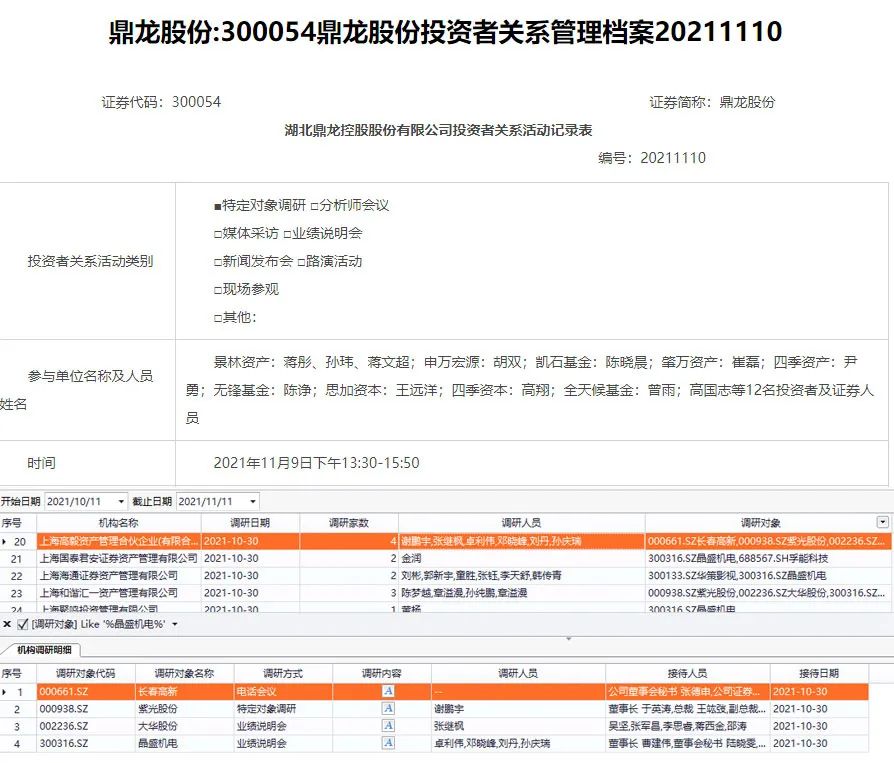Viewport: 894px width, 763px height.
Task: Open filter dropdown on 调研对象 column header
Action: tap(883, 522)
